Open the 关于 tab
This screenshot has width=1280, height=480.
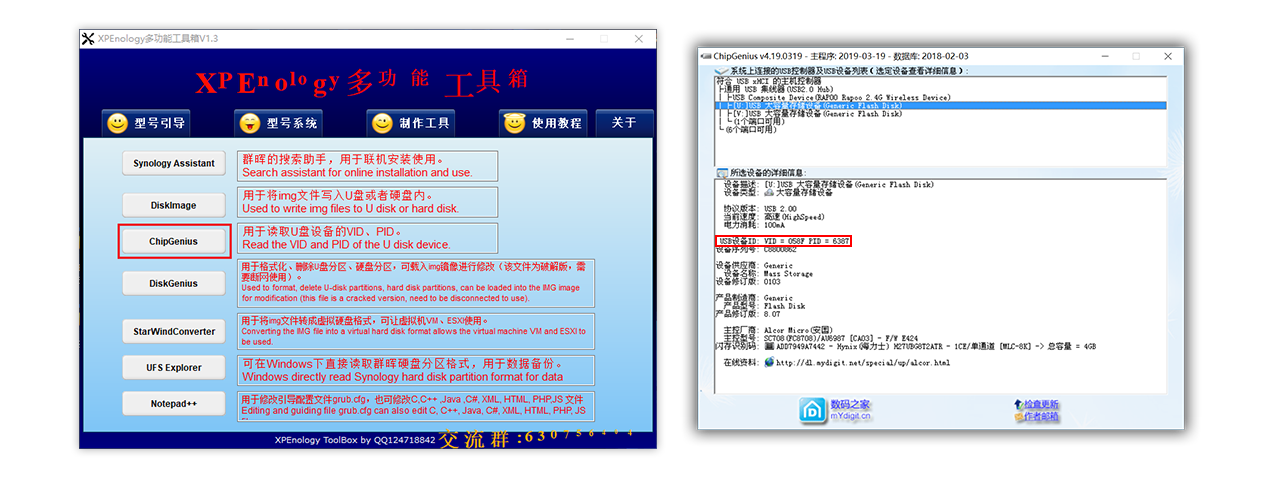[624, 123]
